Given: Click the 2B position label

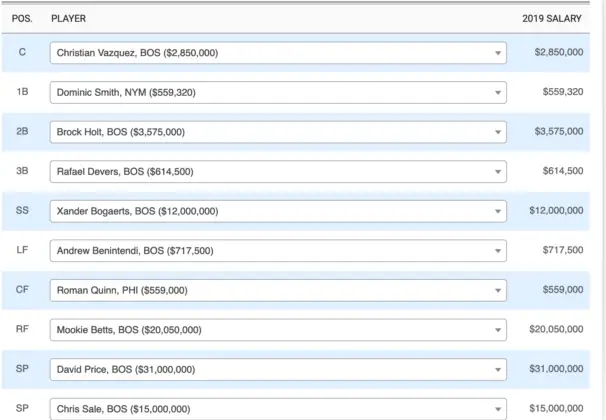Looking at the screenshot, I should (22, 131).
